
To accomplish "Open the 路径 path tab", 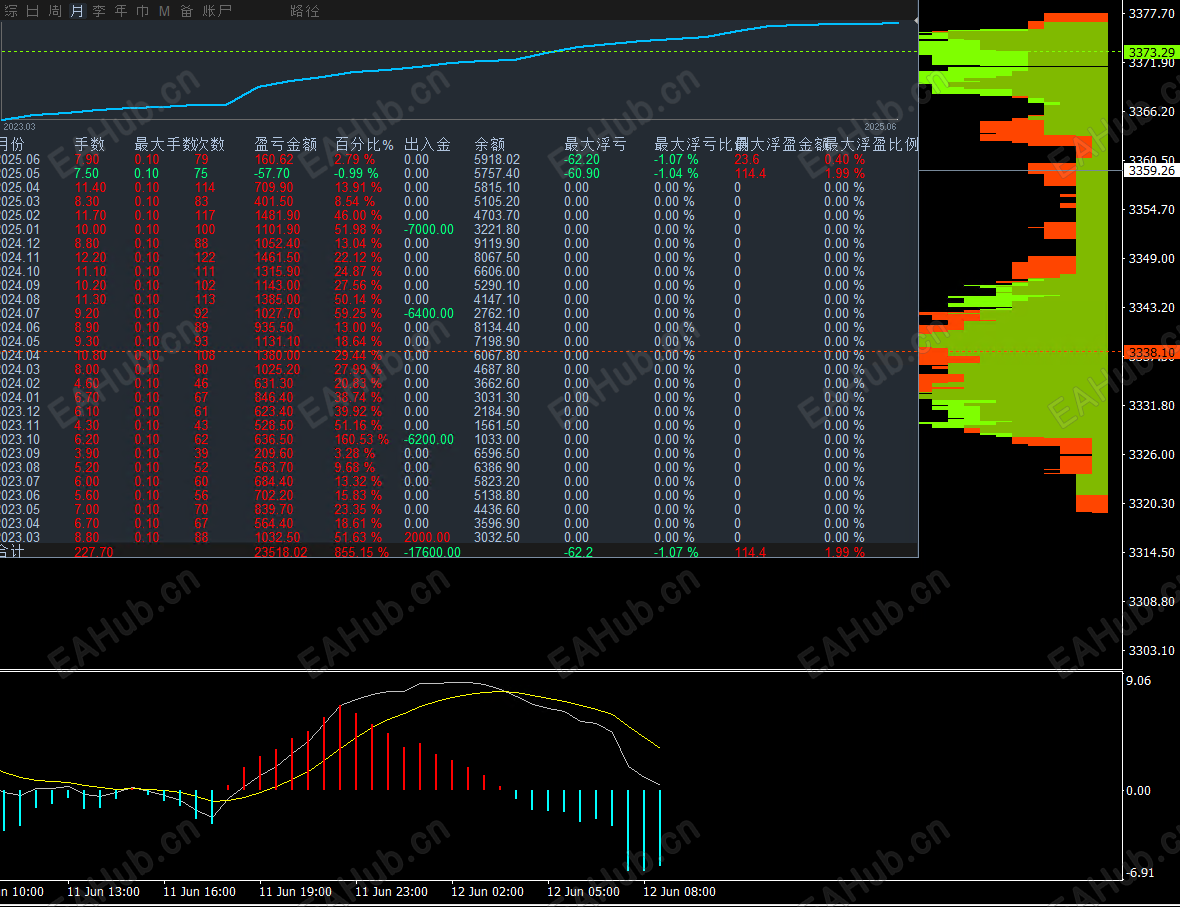I will [x=305, y=11].
